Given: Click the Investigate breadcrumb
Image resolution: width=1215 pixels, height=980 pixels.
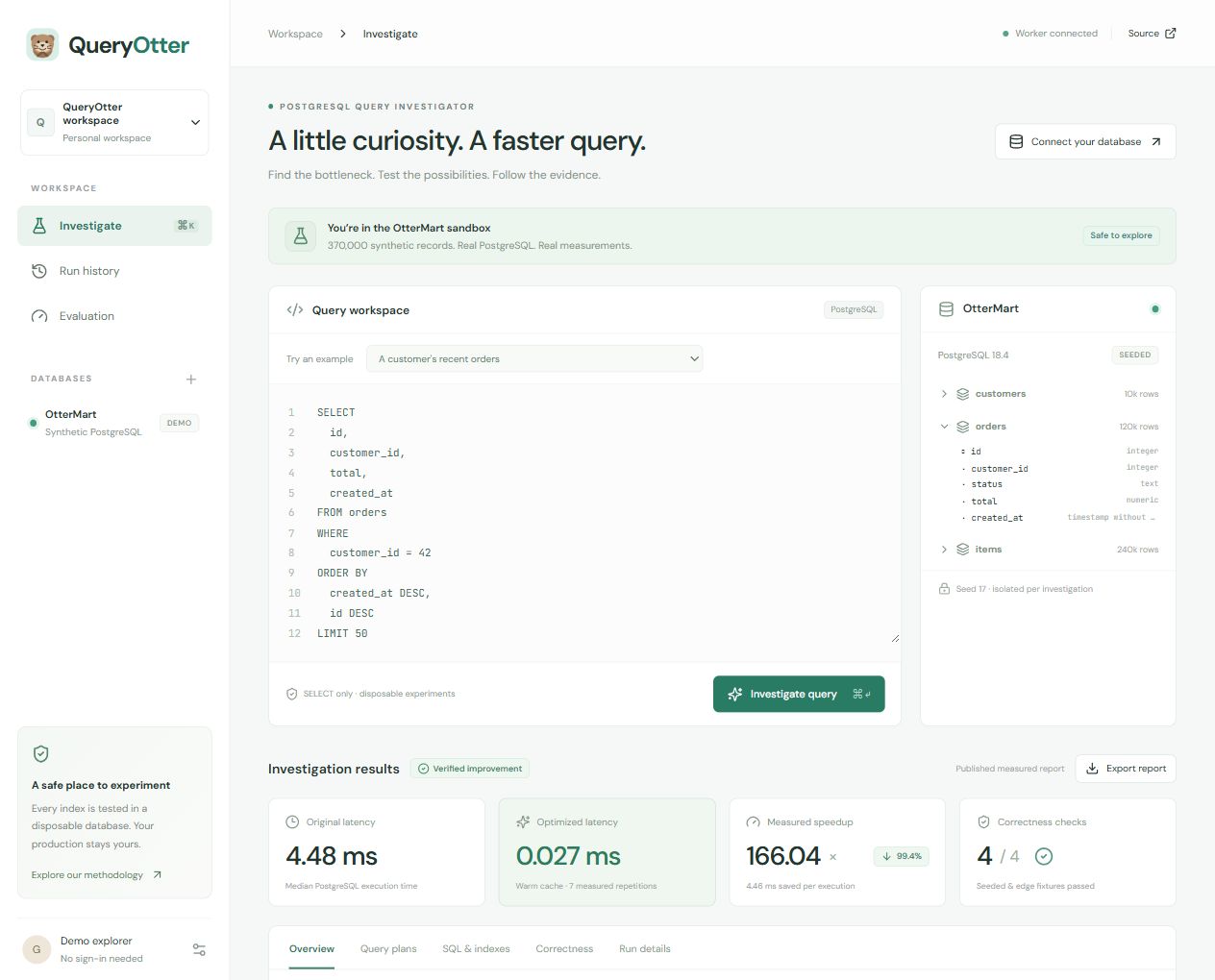Looking at the screenshot, I should 390,34.
